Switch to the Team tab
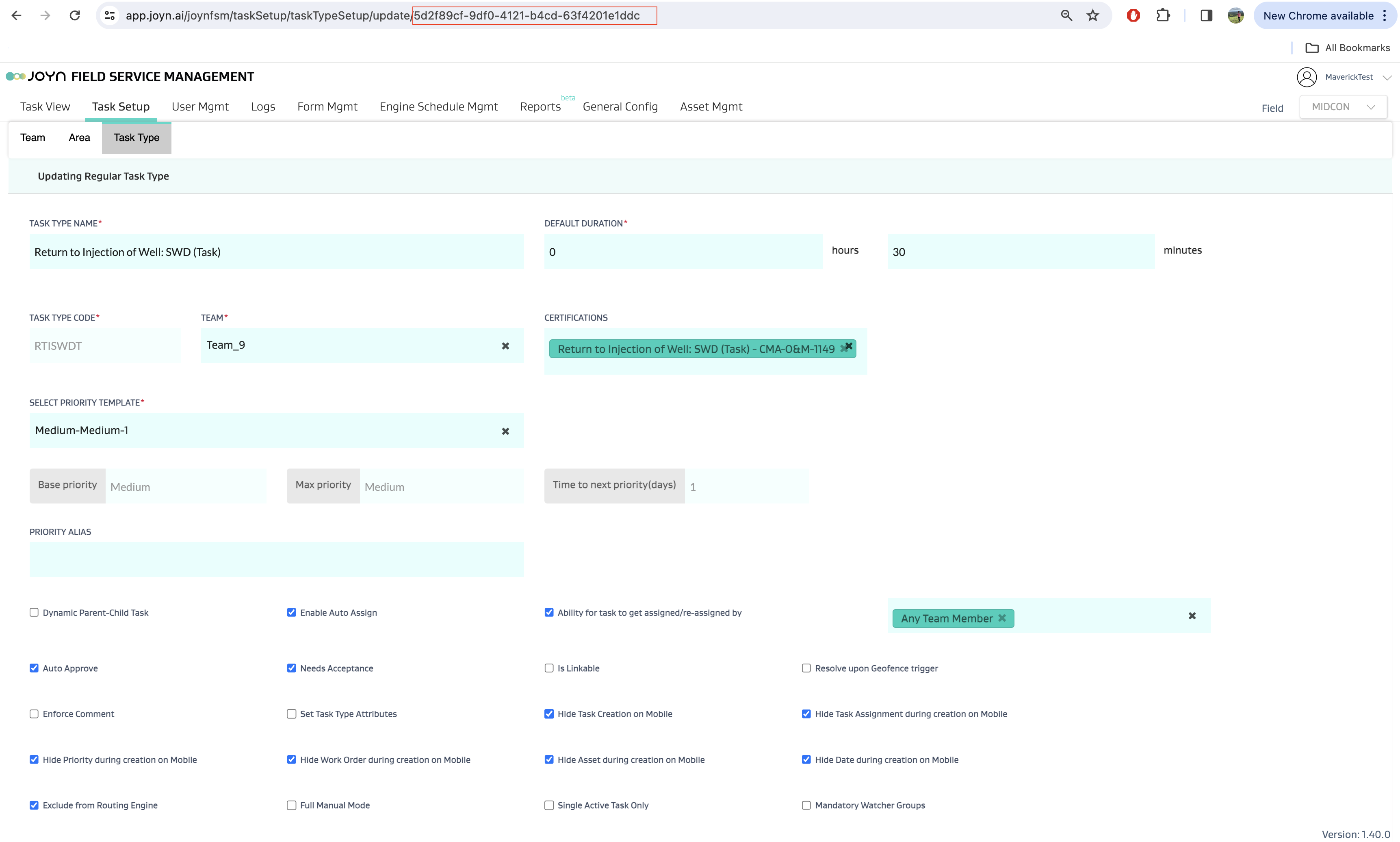Screen dimensions: 1400x842 click(33, 137)
